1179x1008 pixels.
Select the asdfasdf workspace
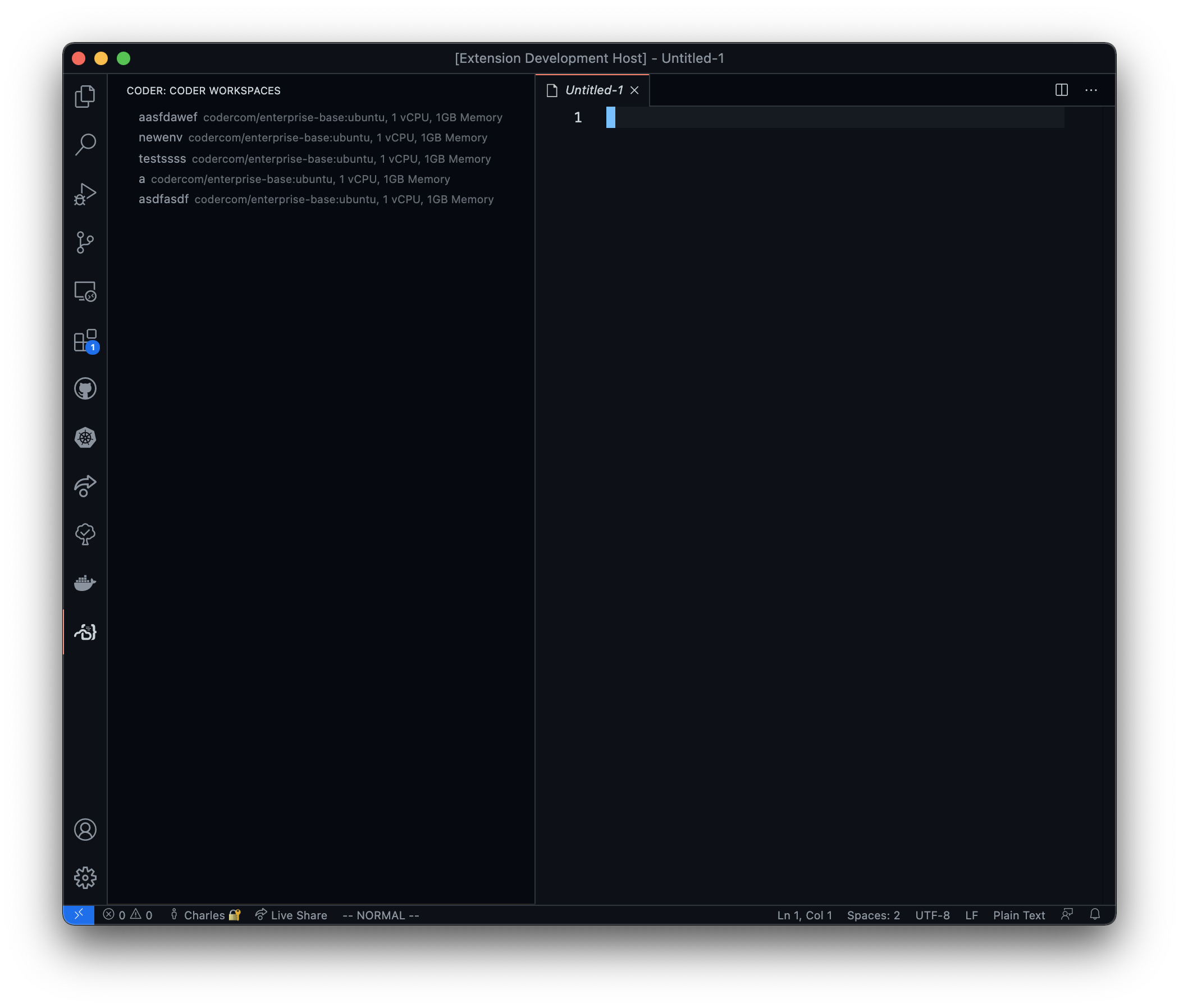(321, 199)
